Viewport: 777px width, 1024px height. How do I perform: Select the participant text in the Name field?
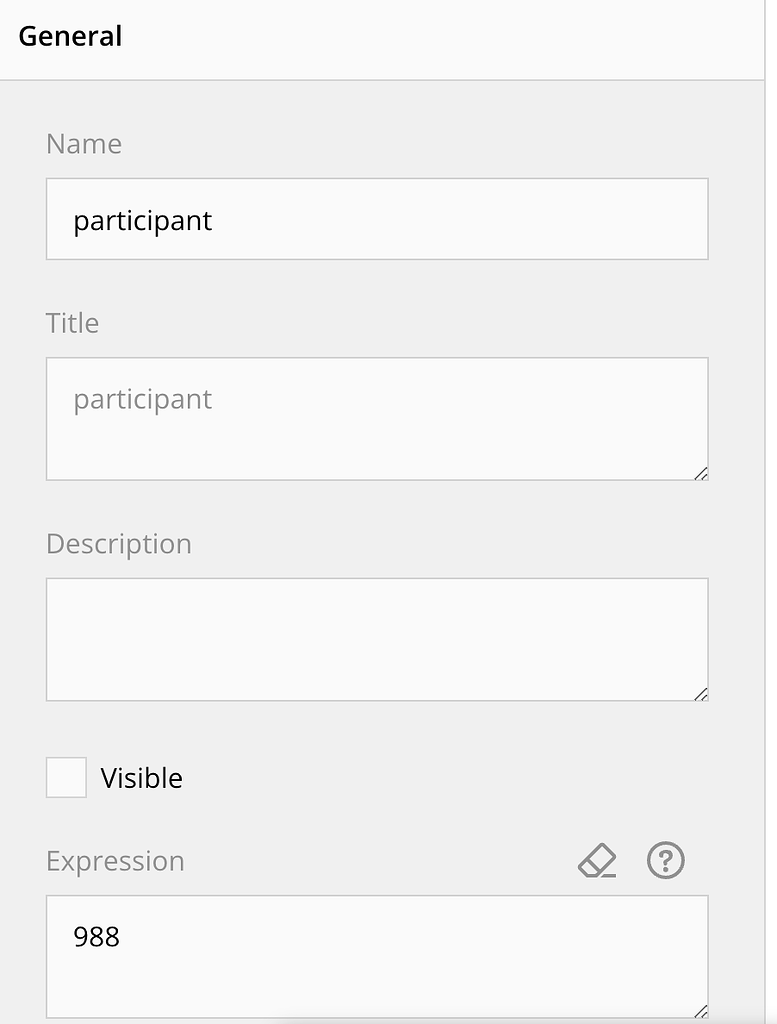pyautogui.click(x=141, y=220)
